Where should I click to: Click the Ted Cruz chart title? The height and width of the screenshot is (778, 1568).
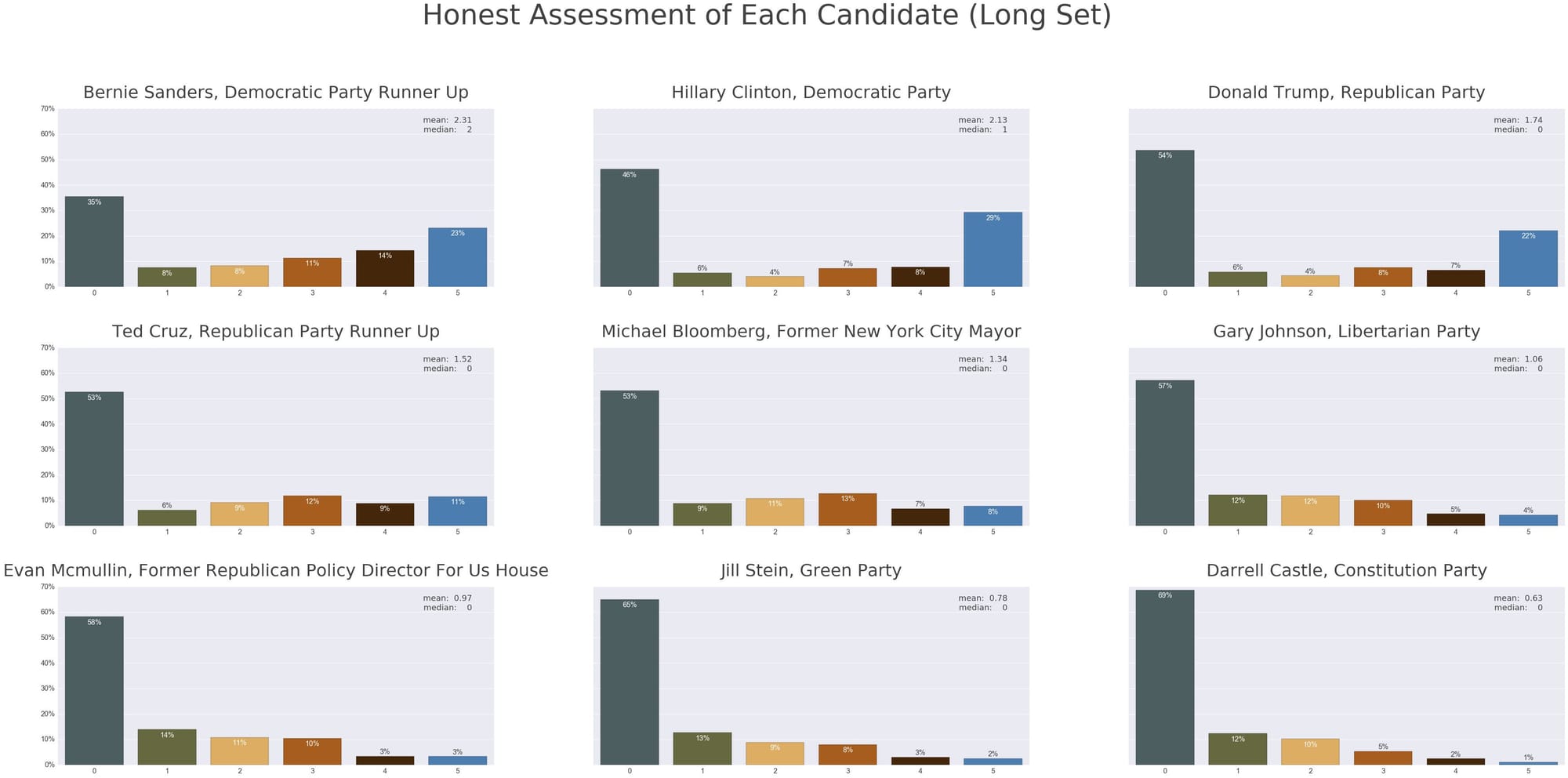276,332
